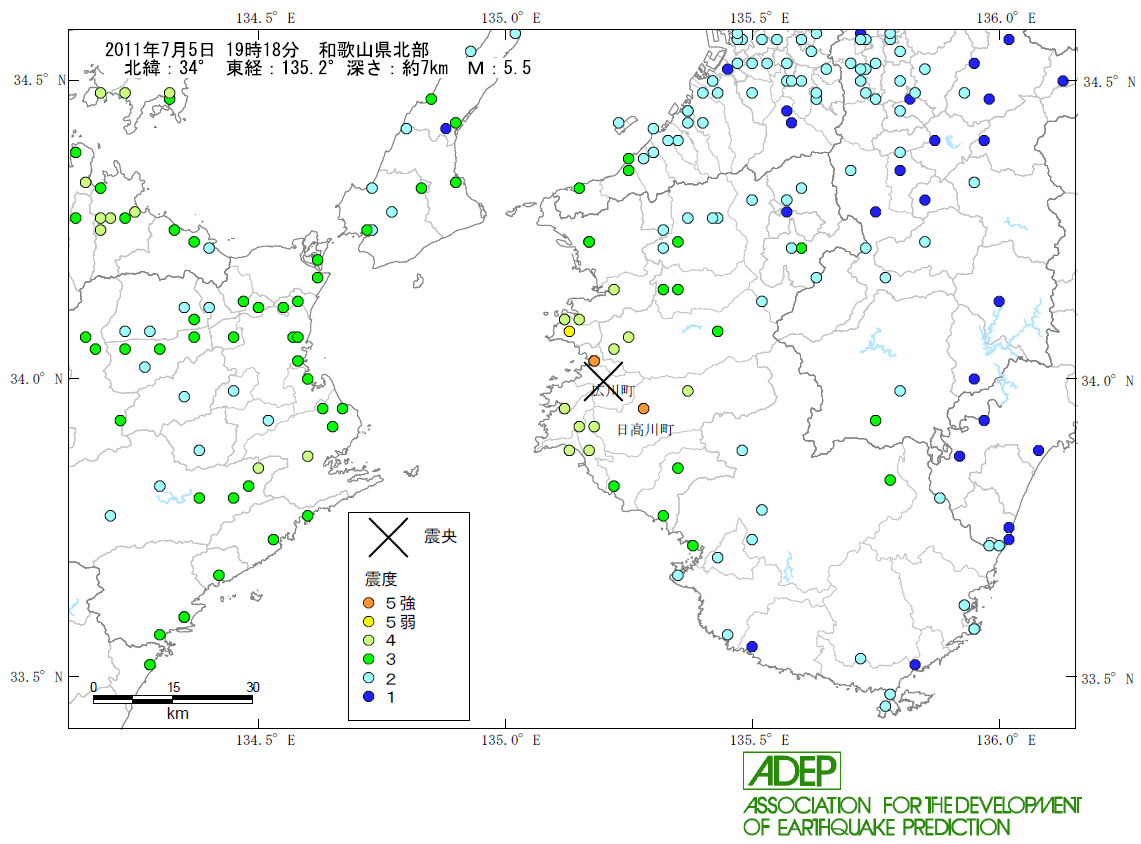
Task: Click the orange dot next to the epicenter cross
Action: pos(594,361)
